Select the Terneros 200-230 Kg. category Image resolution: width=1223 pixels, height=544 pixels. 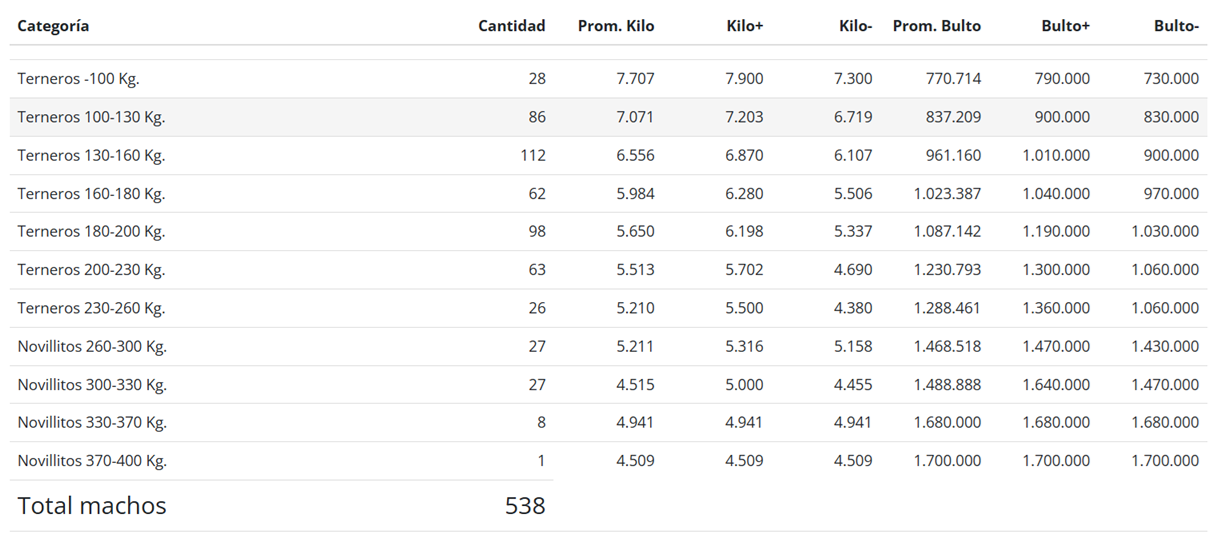point(91,270)
